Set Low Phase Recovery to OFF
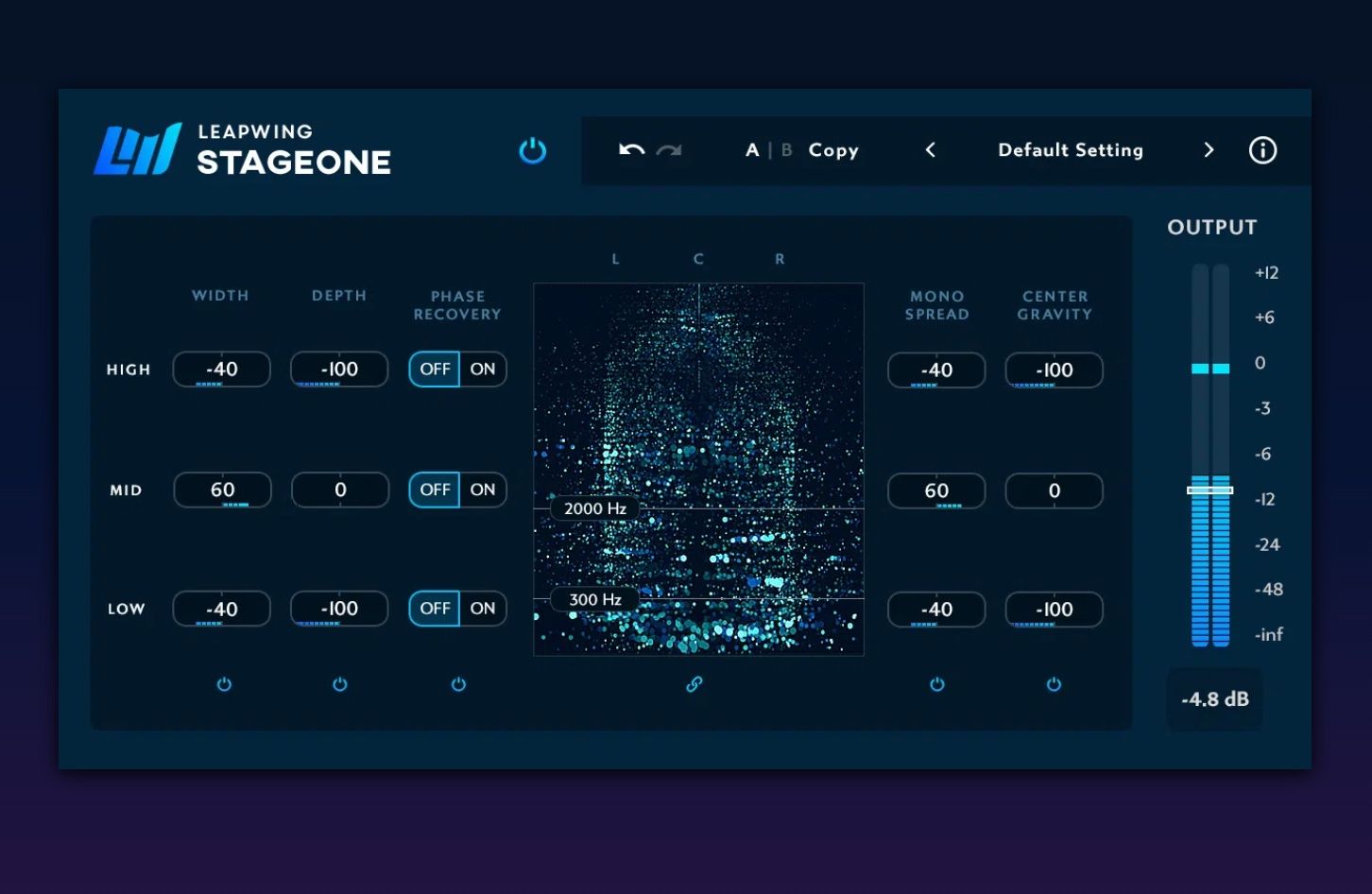Screen dimensions: 1372x894 [435, 609]
